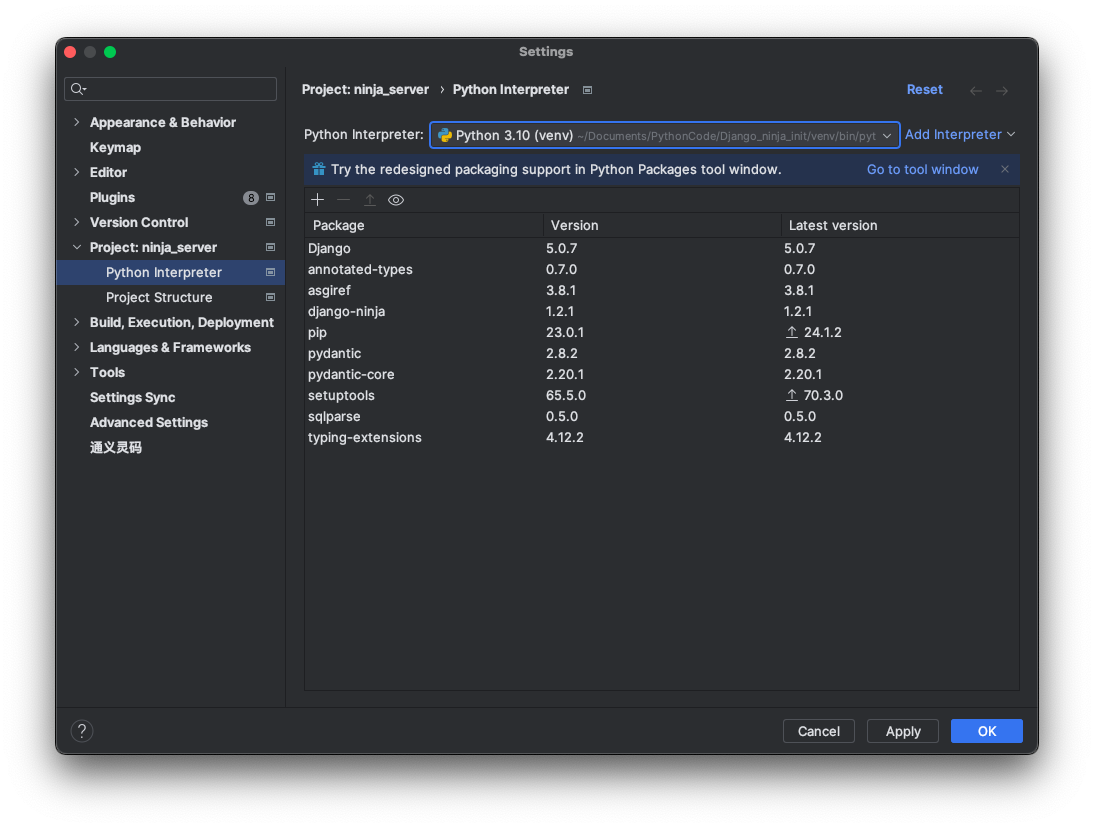Open the Add Interpreter dropdown
Viewport: 1094px width, 828px height.
point(960,135)
